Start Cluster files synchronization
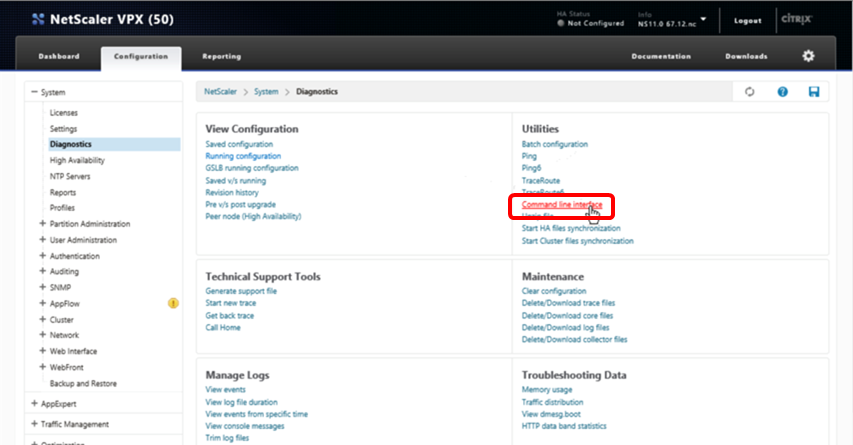The width and height of the screenshot is (853, 445). 578,241
